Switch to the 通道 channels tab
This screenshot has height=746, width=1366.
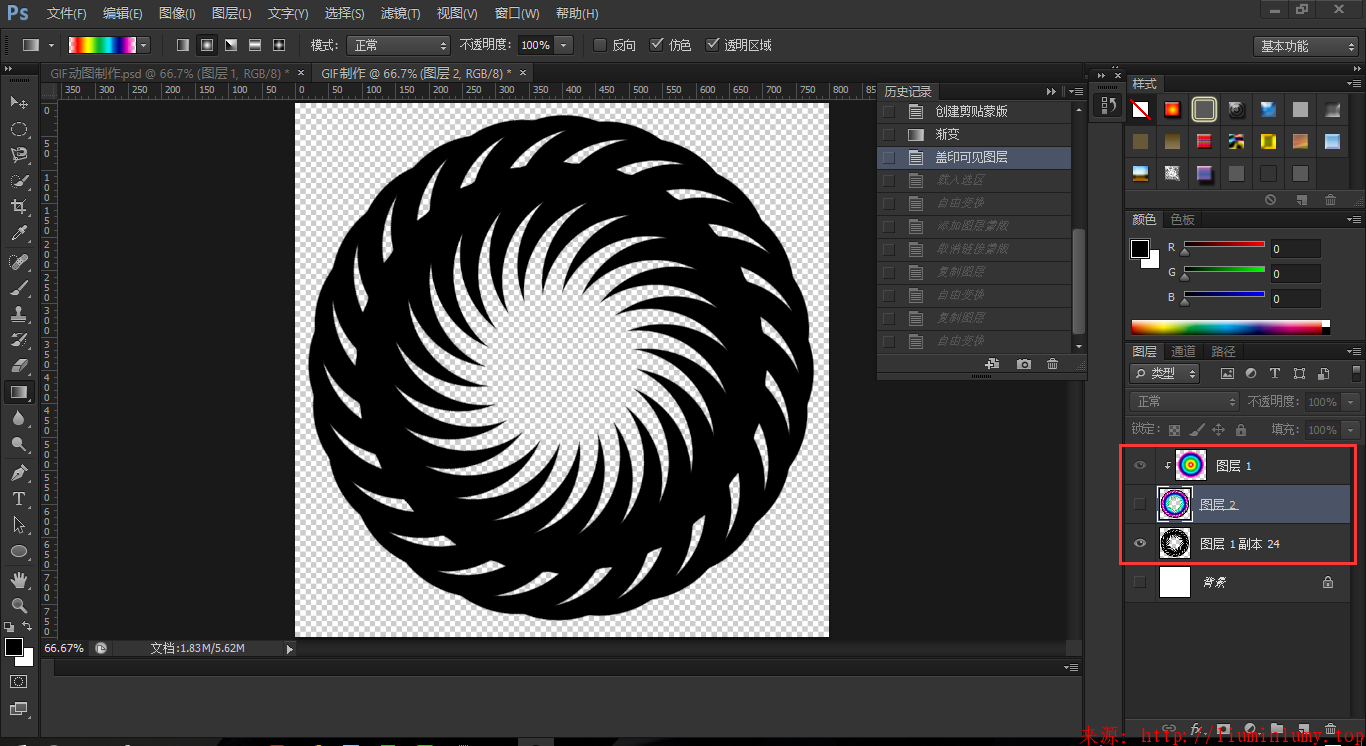[x=1183, y=351]
